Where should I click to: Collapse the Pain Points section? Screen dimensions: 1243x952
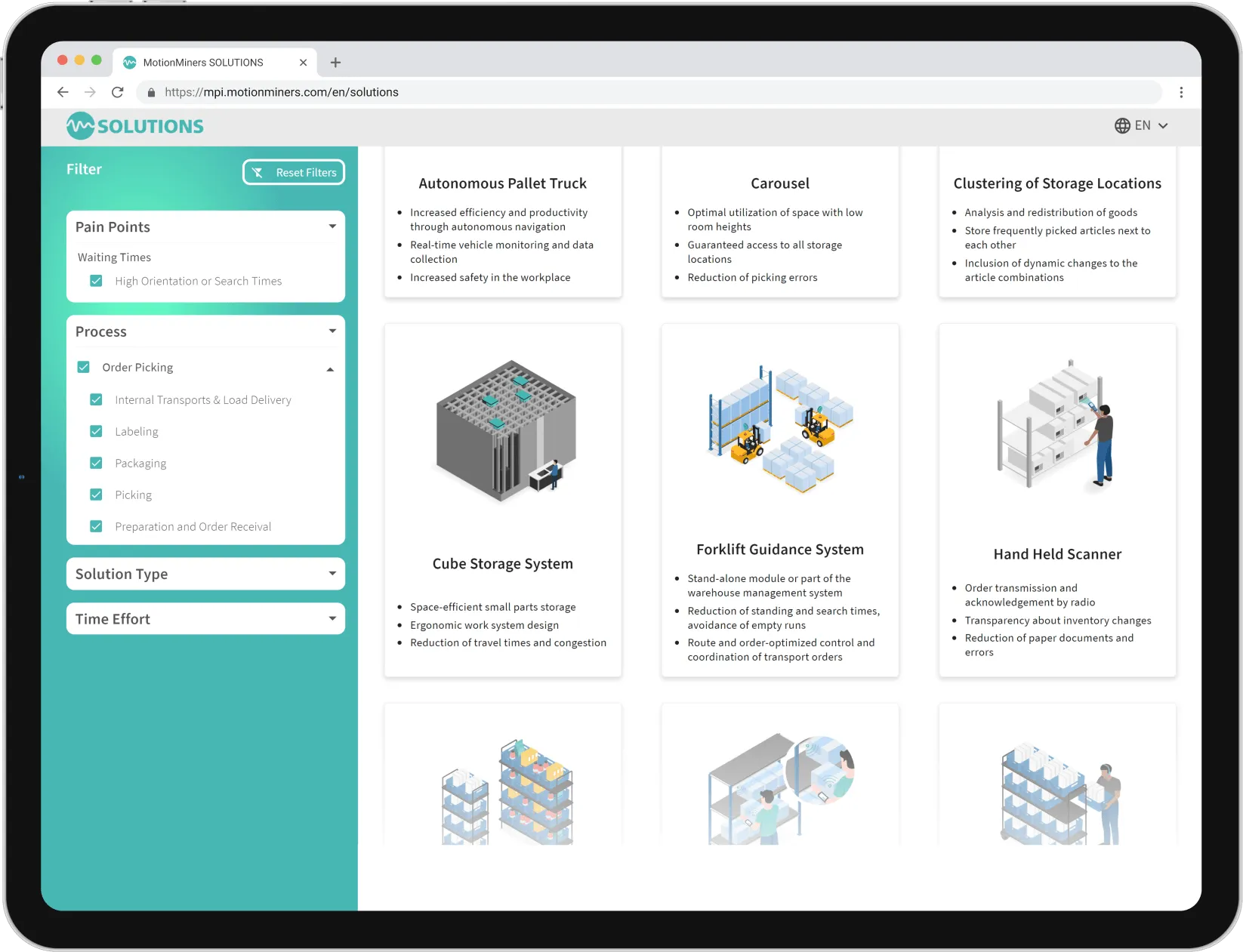(332, 226)
